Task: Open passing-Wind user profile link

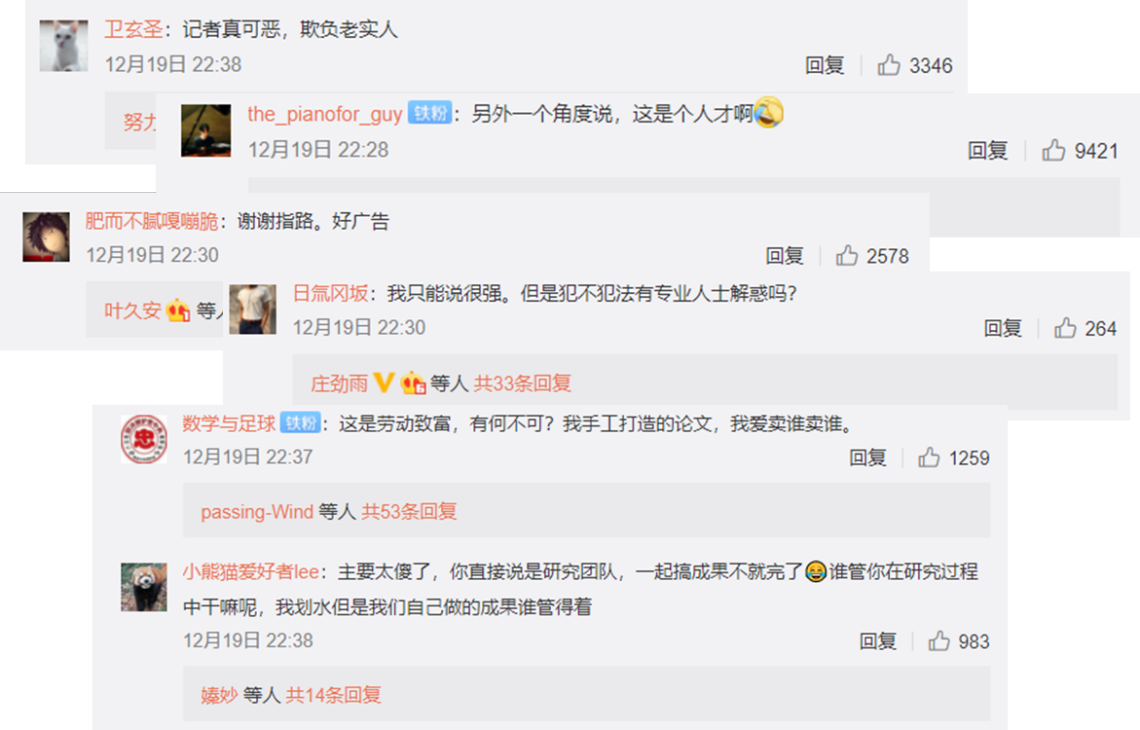Action: point(257,511)
